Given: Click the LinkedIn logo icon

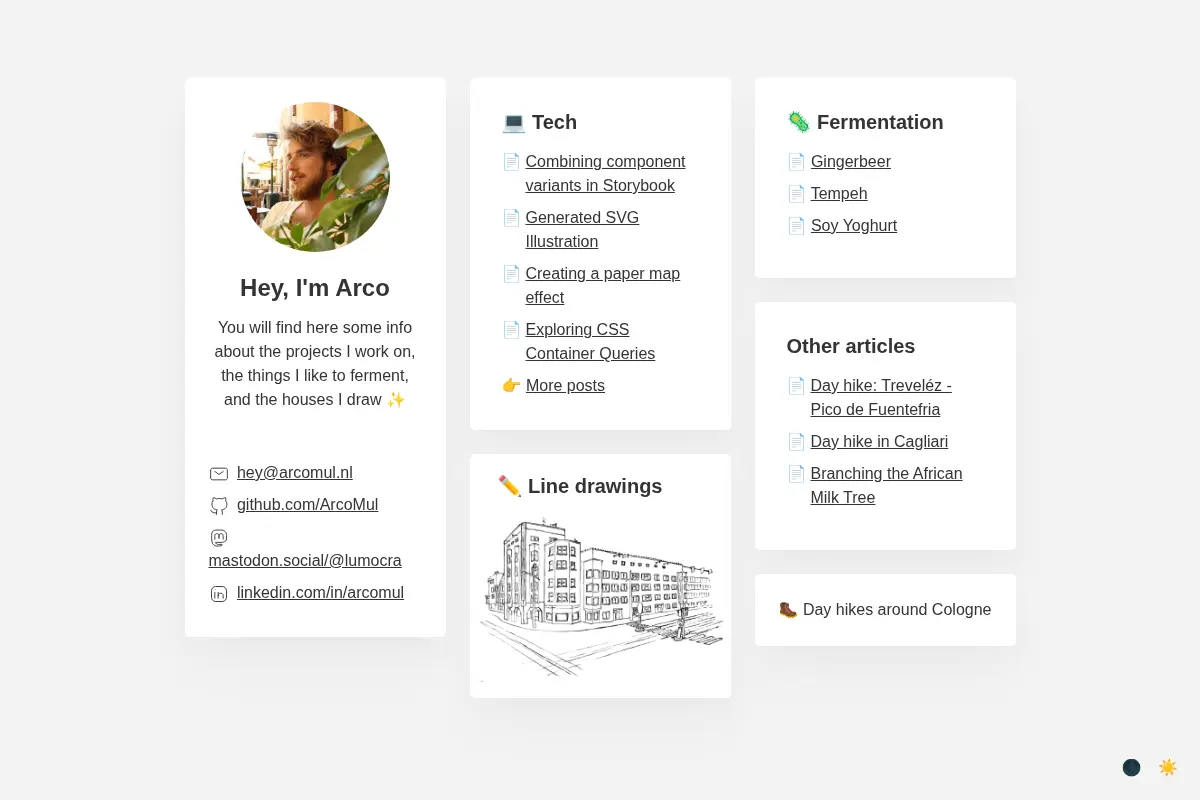Looking at the screenshot, I should 219,594.
